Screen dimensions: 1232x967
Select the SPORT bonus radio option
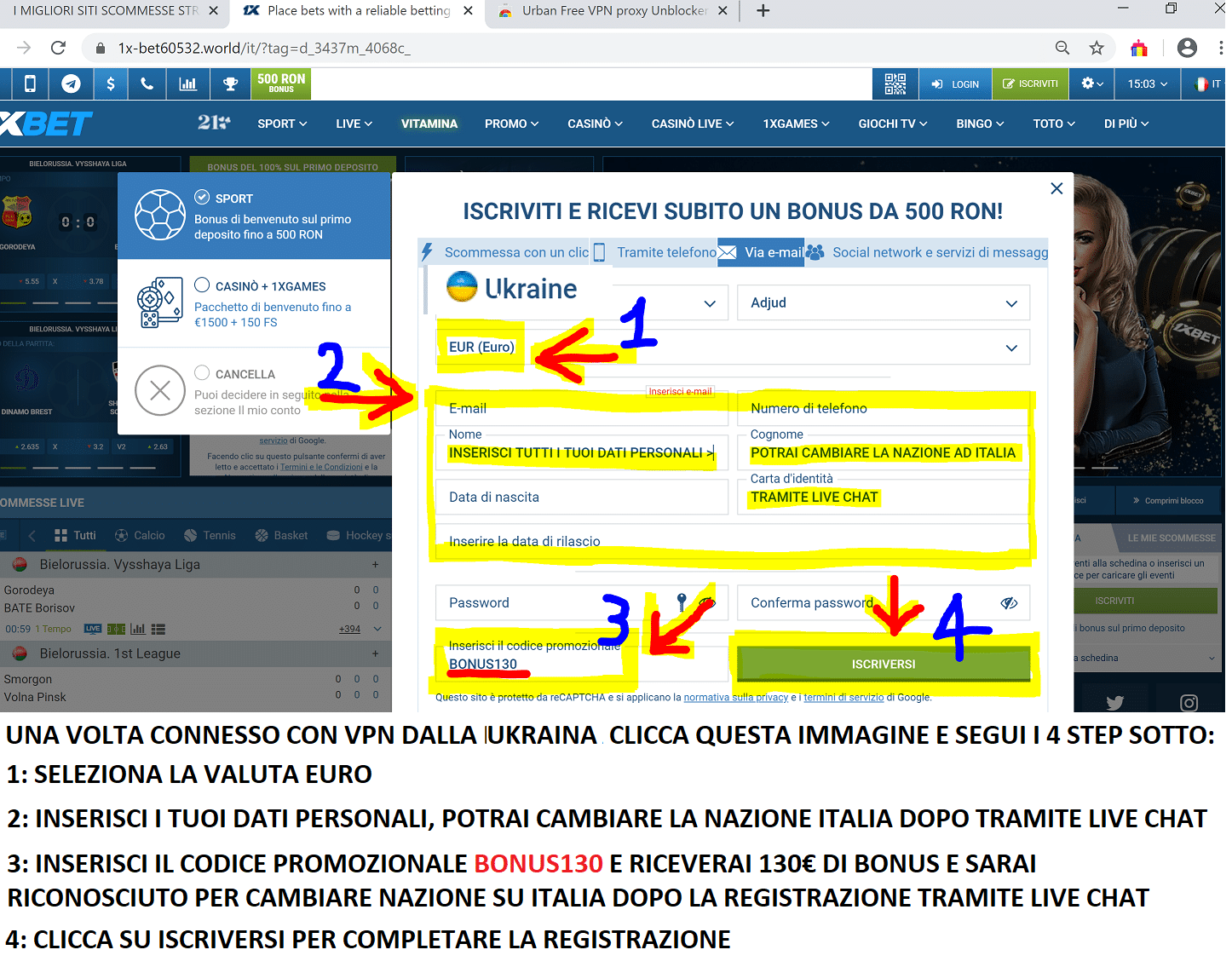point(202,197)
